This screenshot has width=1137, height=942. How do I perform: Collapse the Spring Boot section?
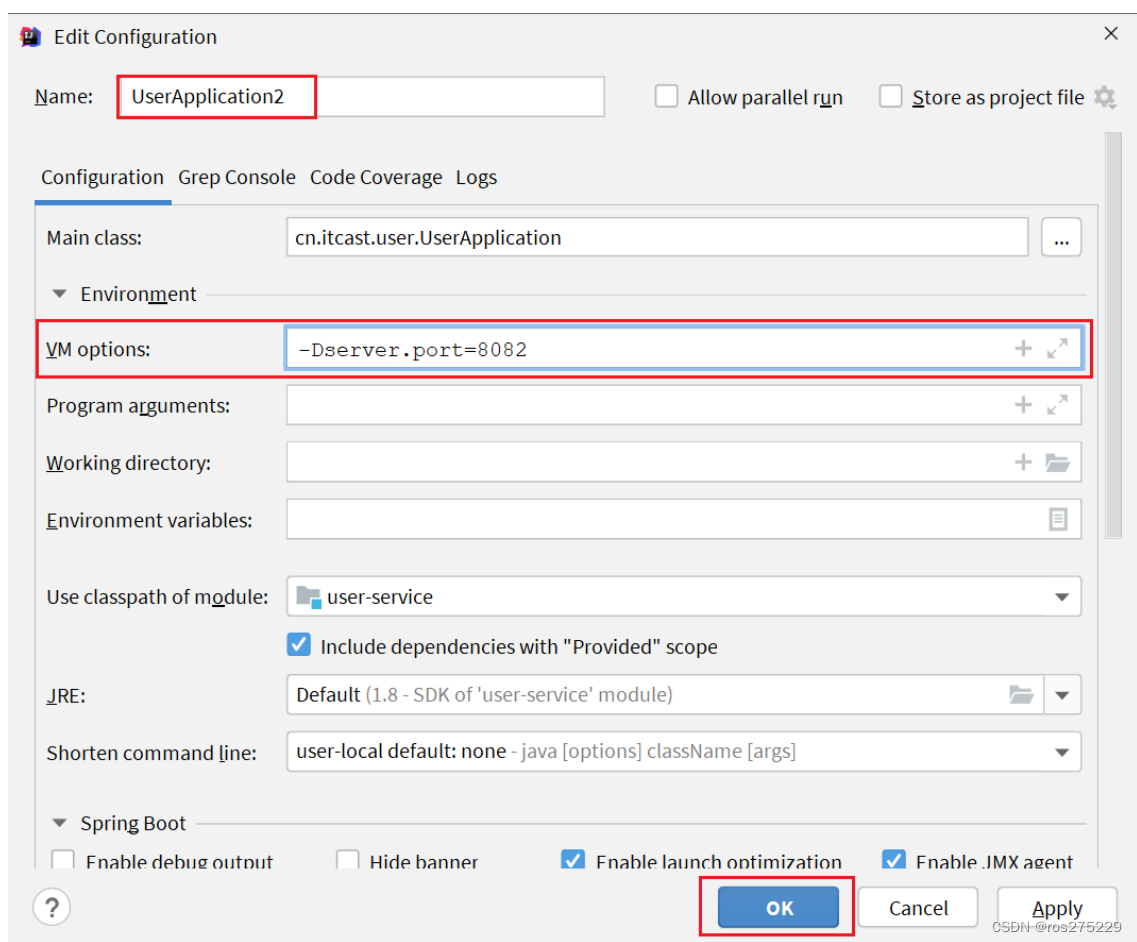(x=59, y=823)
